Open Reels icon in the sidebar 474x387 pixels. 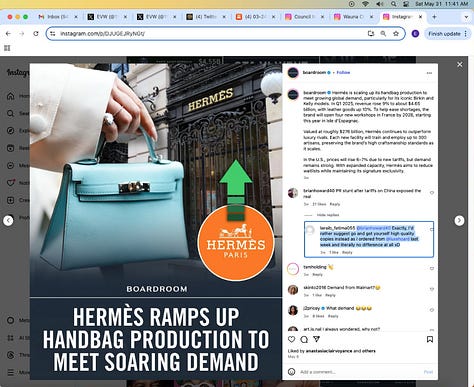(x=11, y=148)
